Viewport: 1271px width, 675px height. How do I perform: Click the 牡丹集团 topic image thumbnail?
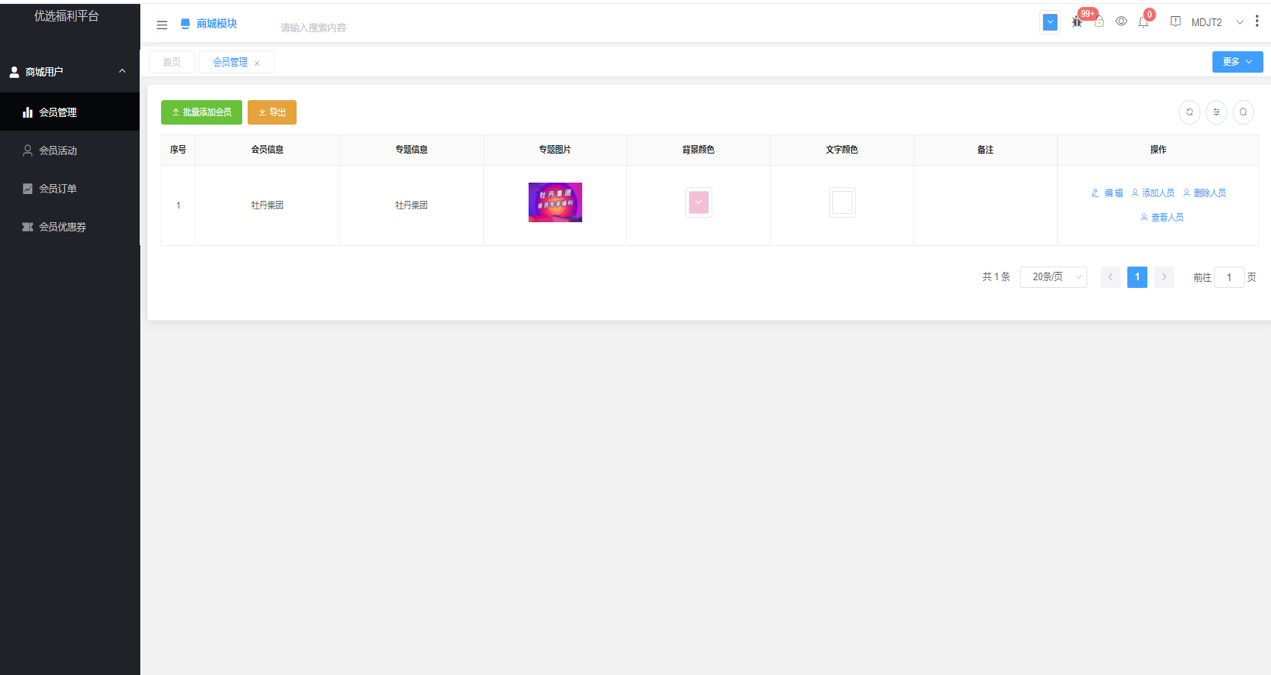click(555, 203)
